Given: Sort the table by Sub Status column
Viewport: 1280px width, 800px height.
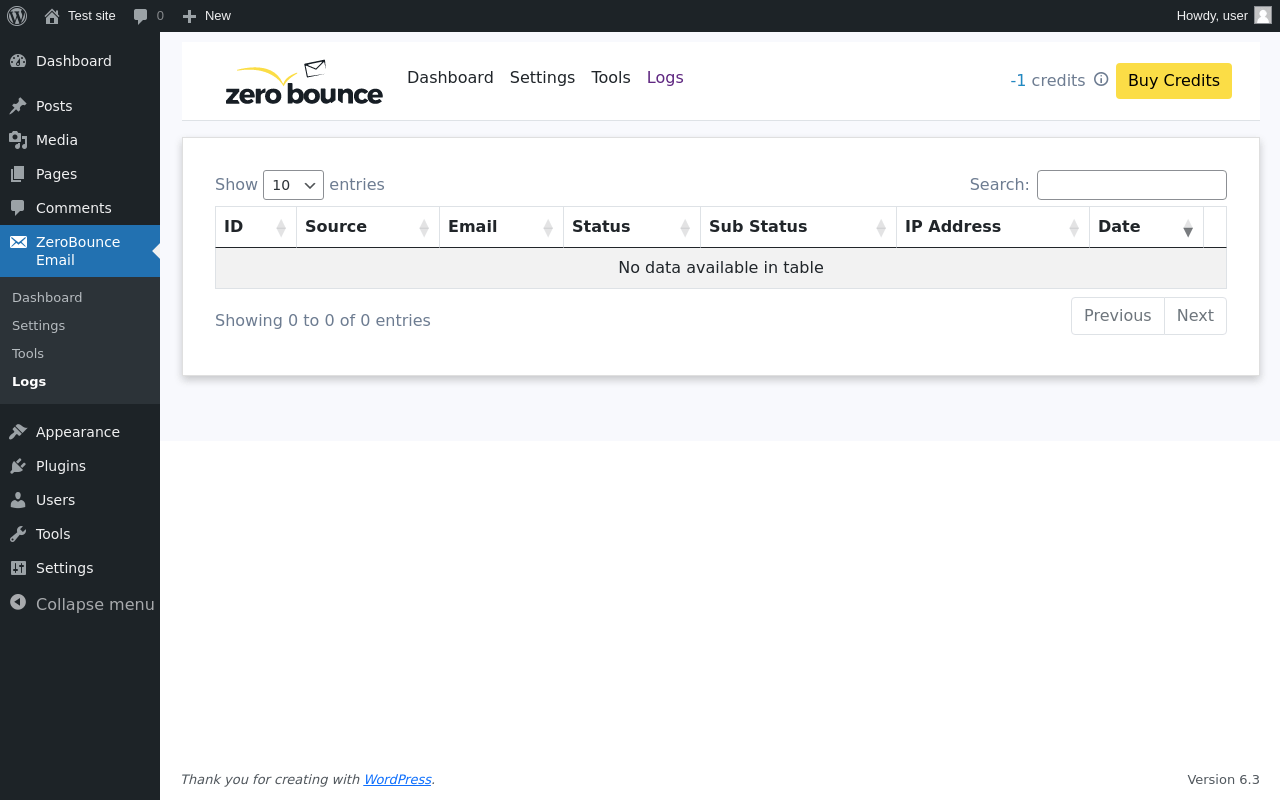Looking at the screenshot, I should (x=797, y=227).
